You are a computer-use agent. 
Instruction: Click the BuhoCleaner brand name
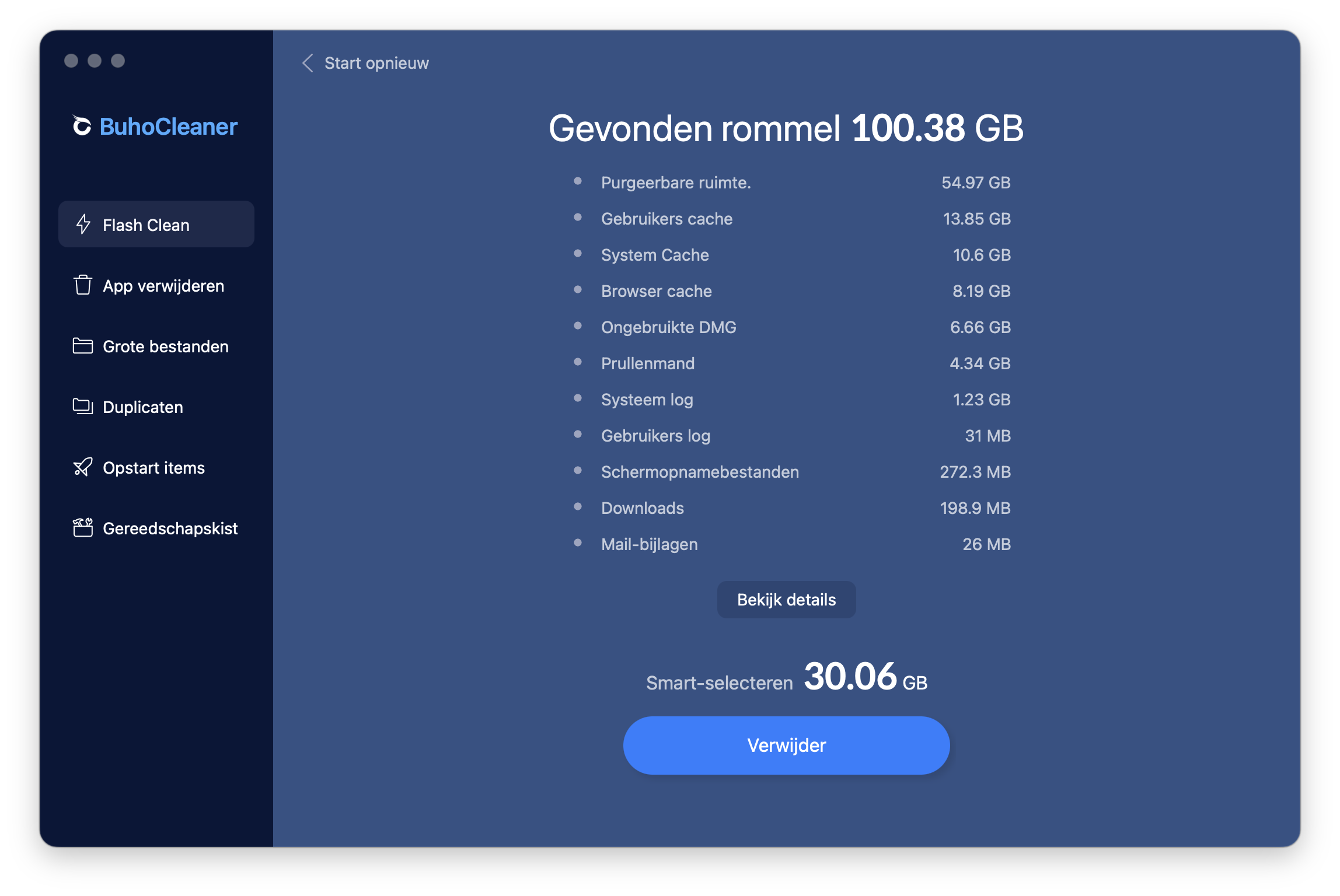click(x=169, y=126)
